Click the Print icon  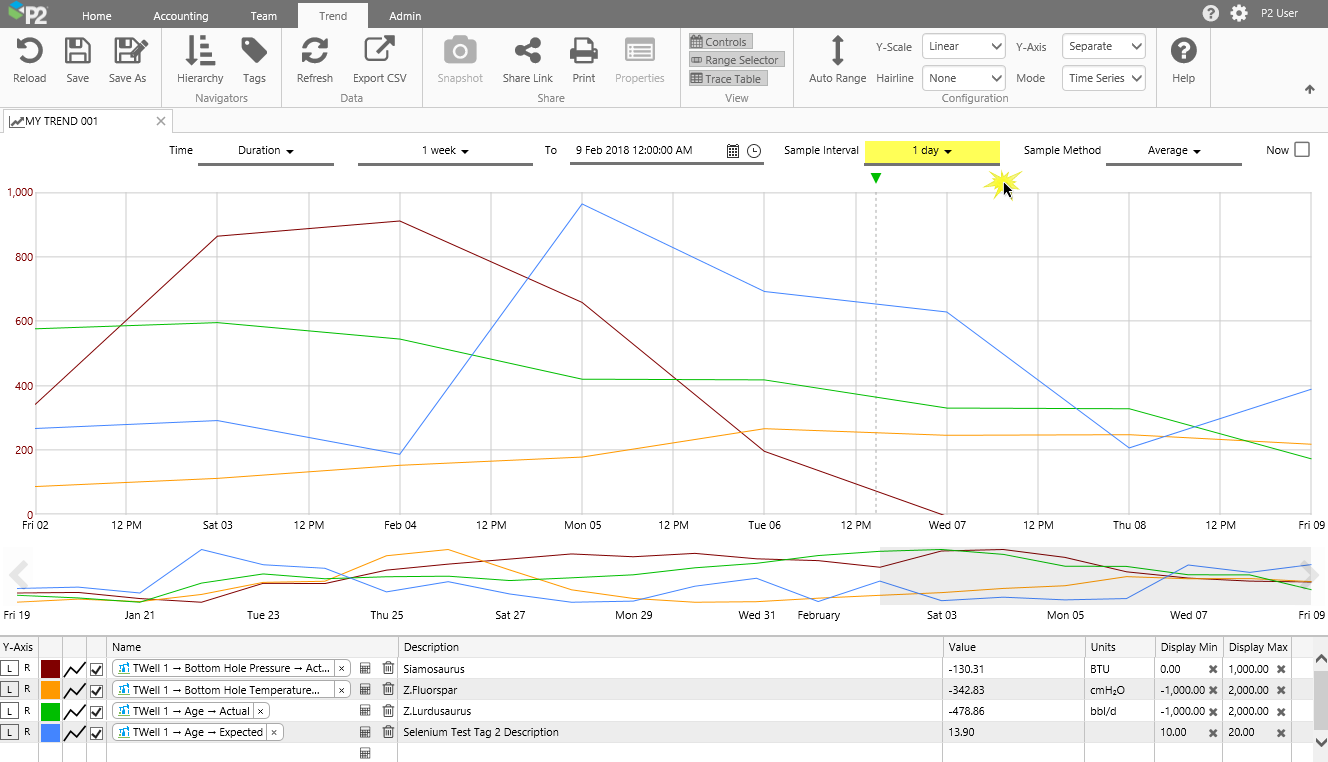click(x=583, y=51)
